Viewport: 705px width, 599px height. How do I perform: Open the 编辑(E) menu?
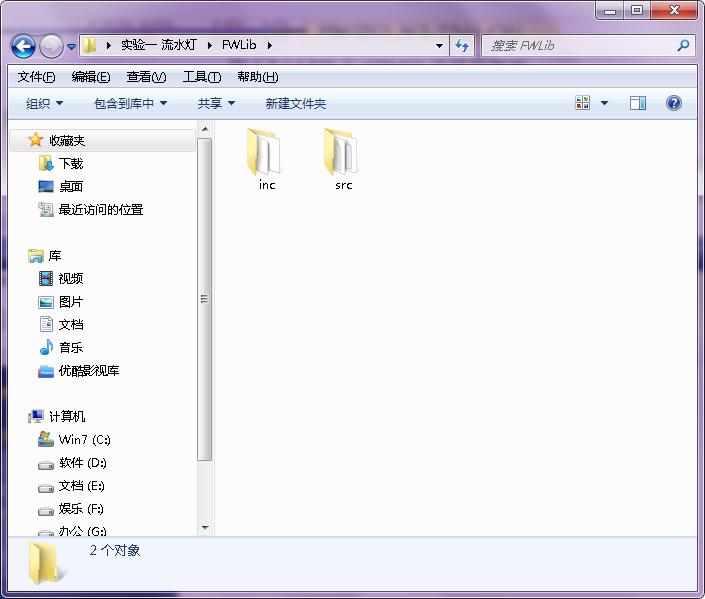(91, 77)
